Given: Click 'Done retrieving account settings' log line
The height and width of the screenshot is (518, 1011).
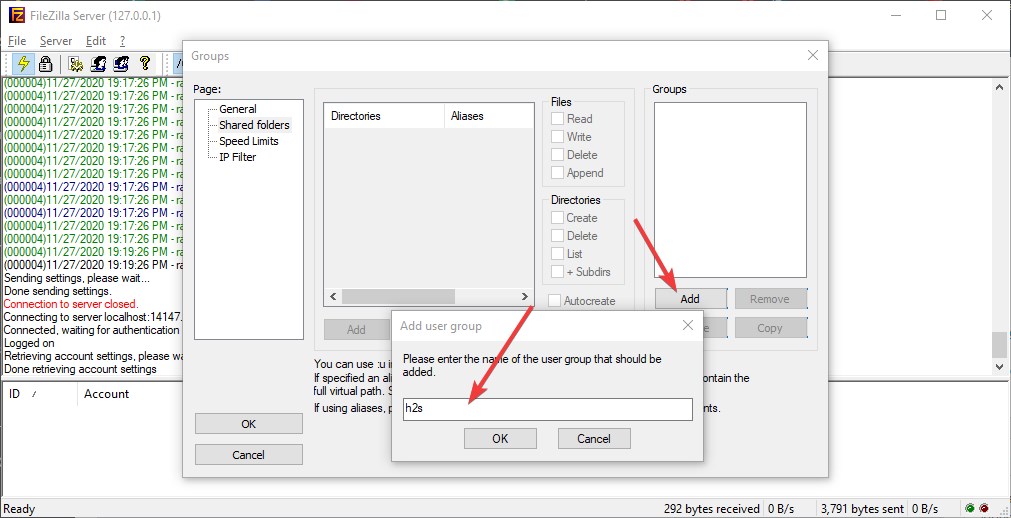Looking at the screenshot, I should point(80,369).
